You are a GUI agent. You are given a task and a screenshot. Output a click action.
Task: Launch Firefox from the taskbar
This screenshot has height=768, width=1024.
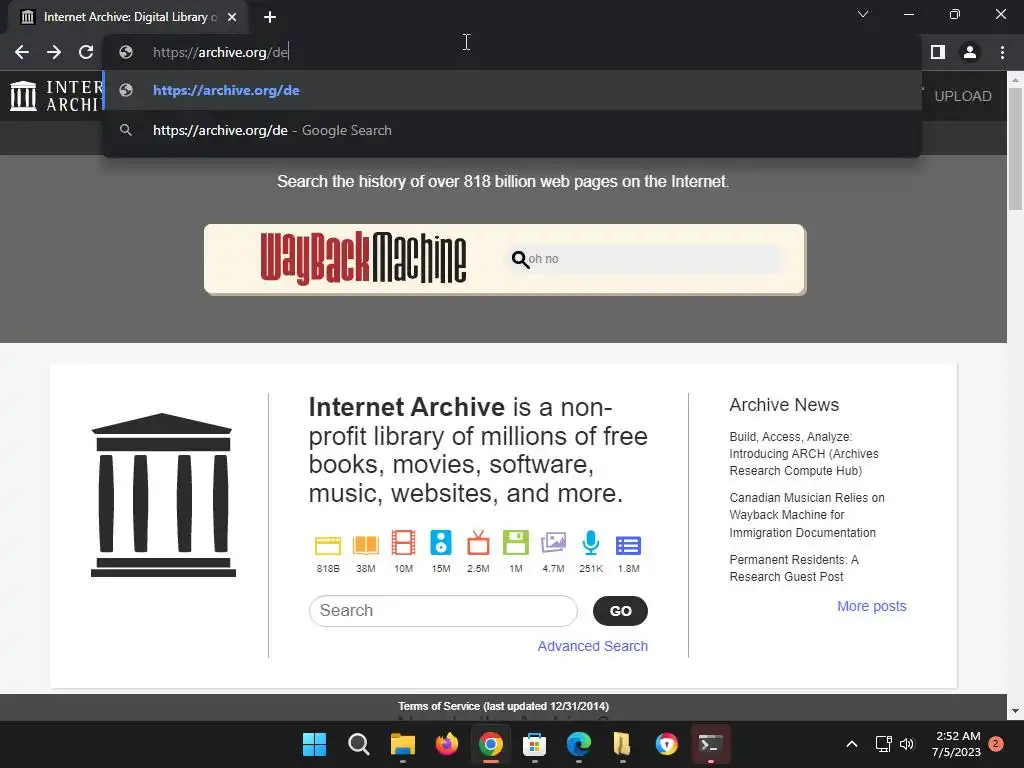[x=447, y=744]
